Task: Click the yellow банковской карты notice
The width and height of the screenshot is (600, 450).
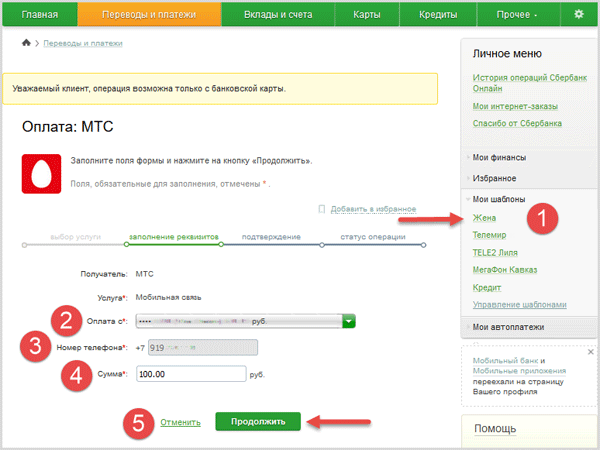Action: click(220, 89)
